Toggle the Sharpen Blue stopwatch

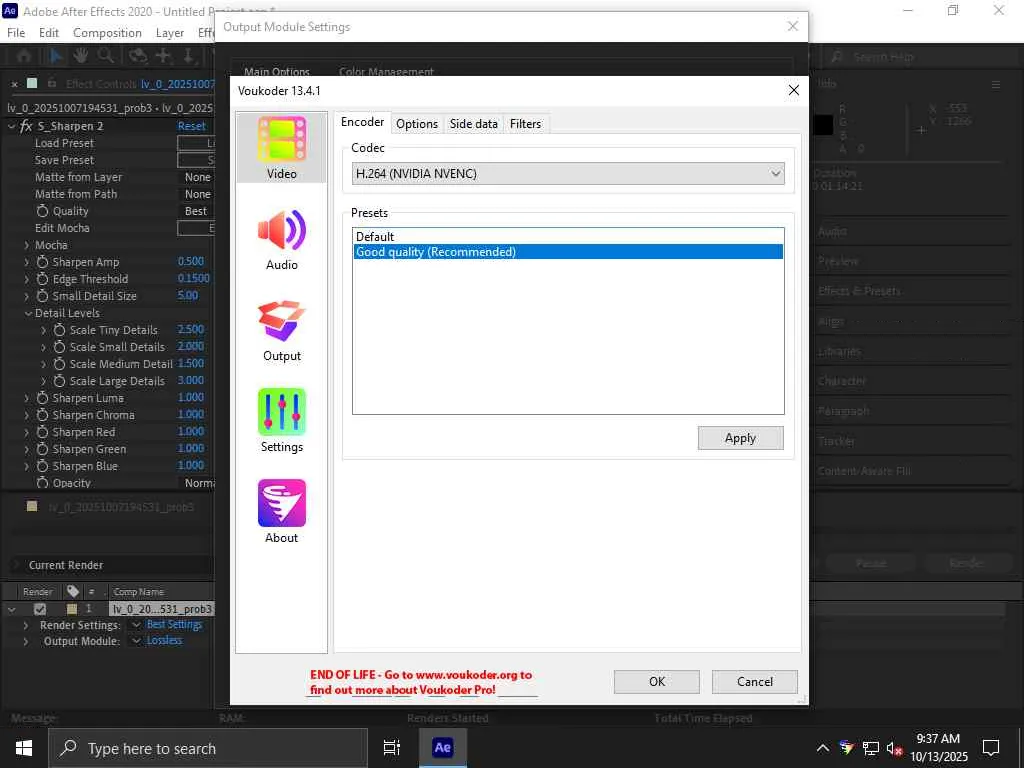(42, 466)
